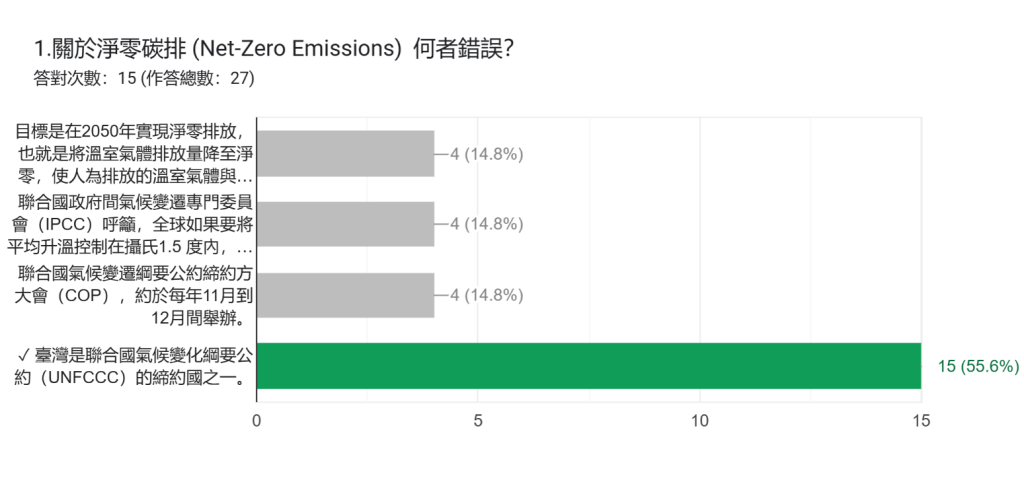This screenshot has width=1024, height=486.
Task: Select the gray bar for the COP option
Action: point(346,295)
